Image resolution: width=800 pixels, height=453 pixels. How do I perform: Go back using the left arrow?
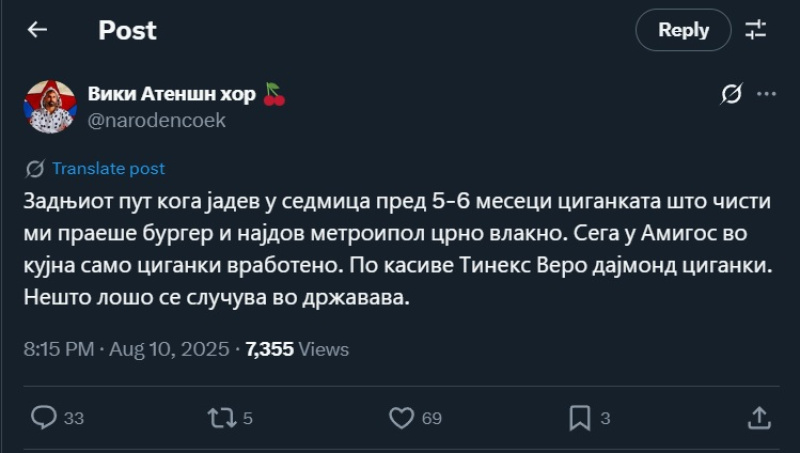(x=37, y=30)
